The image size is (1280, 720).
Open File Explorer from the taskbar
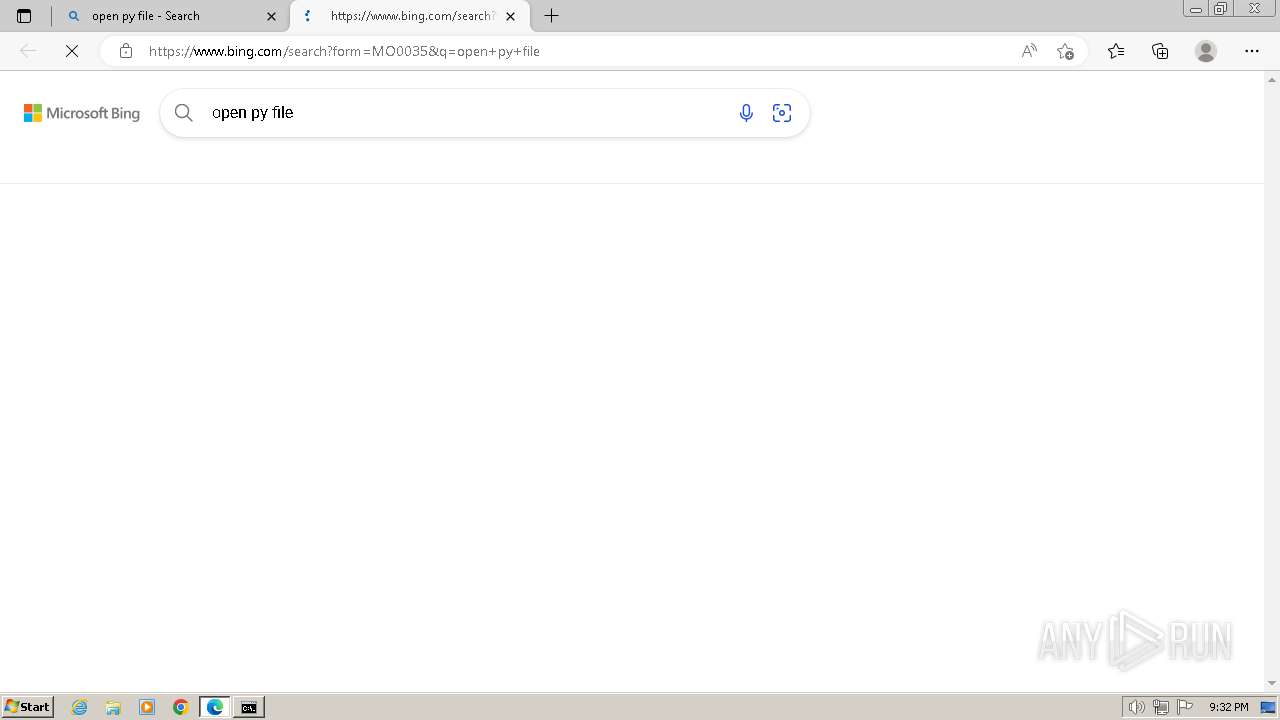click(x=113, y=707)
